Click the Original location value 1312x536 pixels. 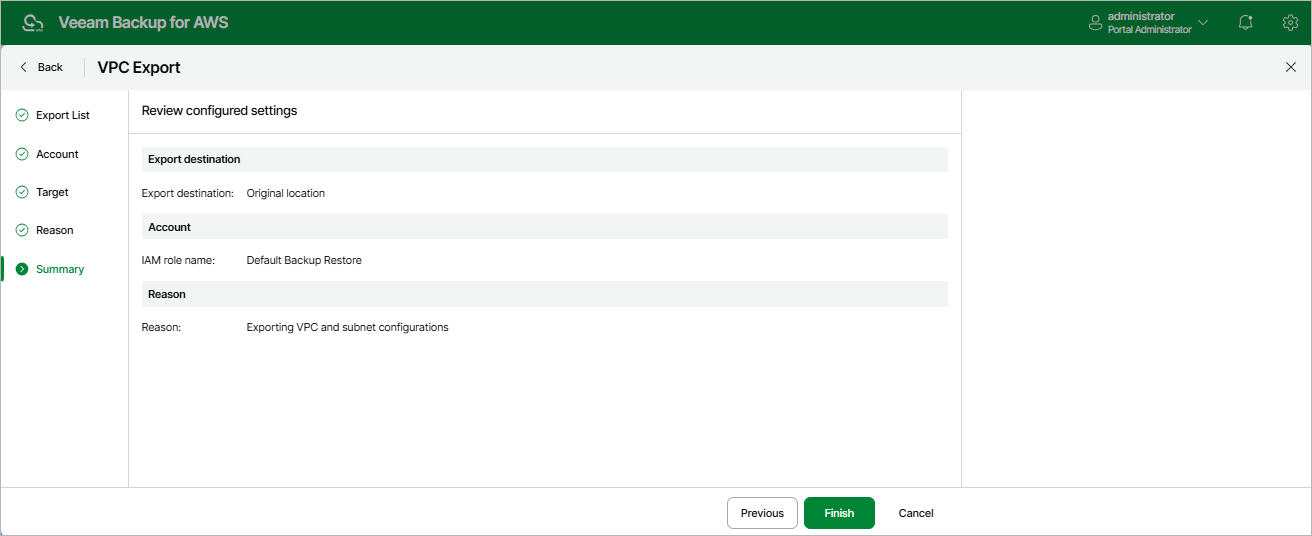pos(286,193)
